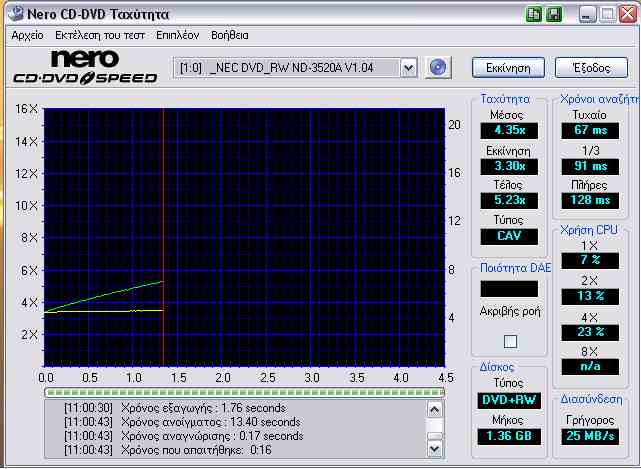This screenshot has width=641, height=469.
Task: Click the disc type DVD+RW value
Action: point(509,400)
